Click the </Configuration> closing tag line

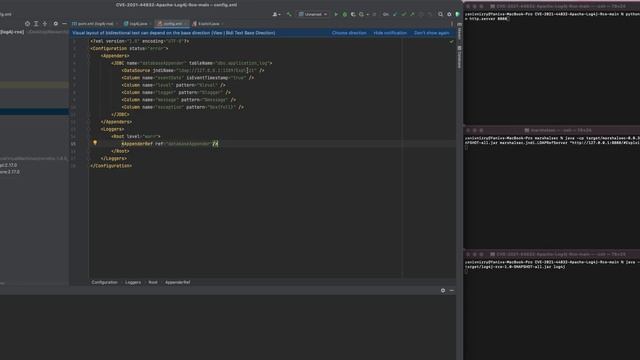tap(111, 166)
